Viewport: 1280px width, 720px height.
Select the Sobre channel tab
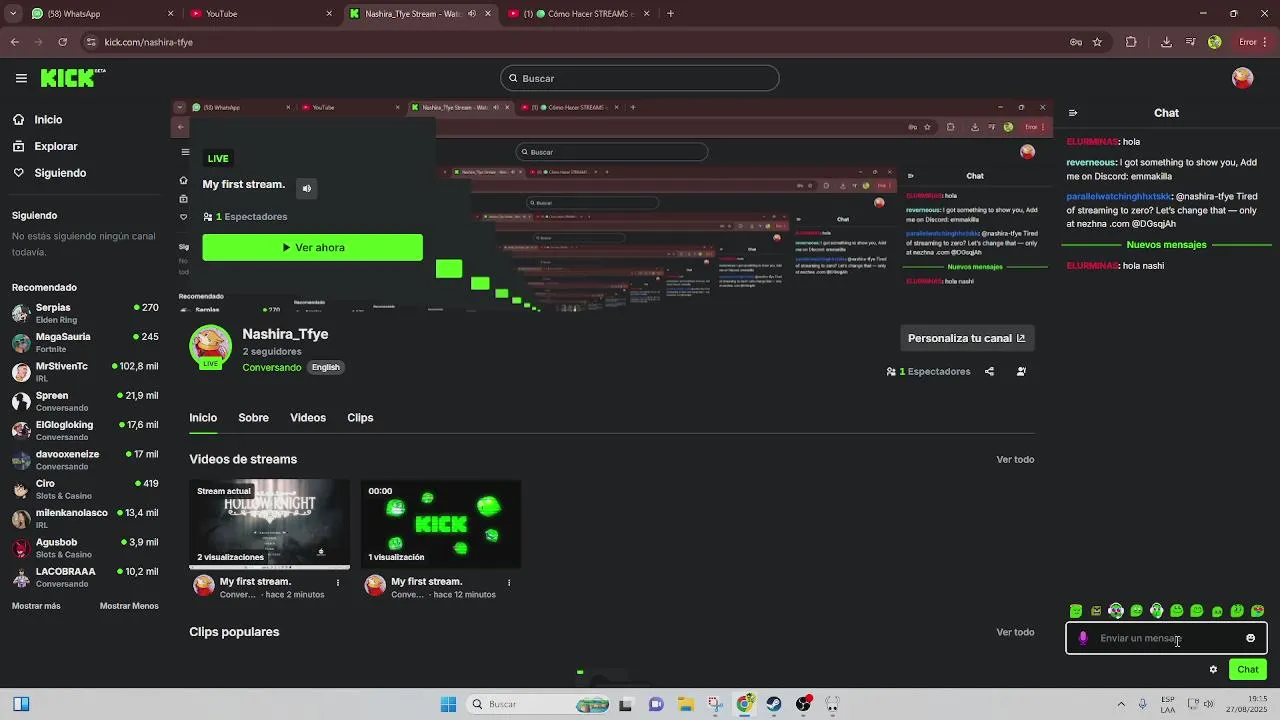[x=253, y=418]
